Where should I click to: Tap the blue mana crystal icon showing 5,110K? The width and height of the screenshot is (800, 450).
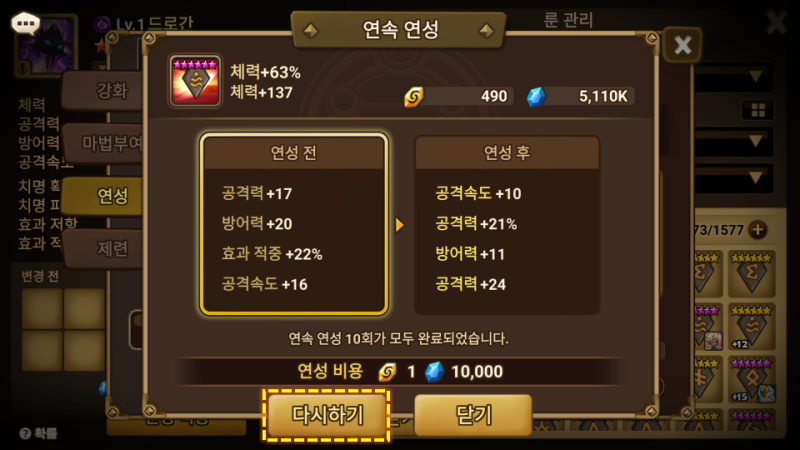[x=536, y=96]
